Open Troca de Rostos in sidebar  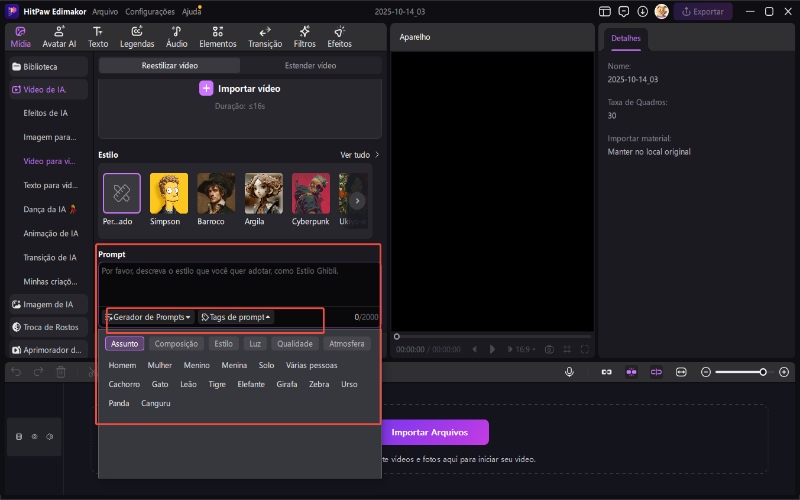pos(48,327)
